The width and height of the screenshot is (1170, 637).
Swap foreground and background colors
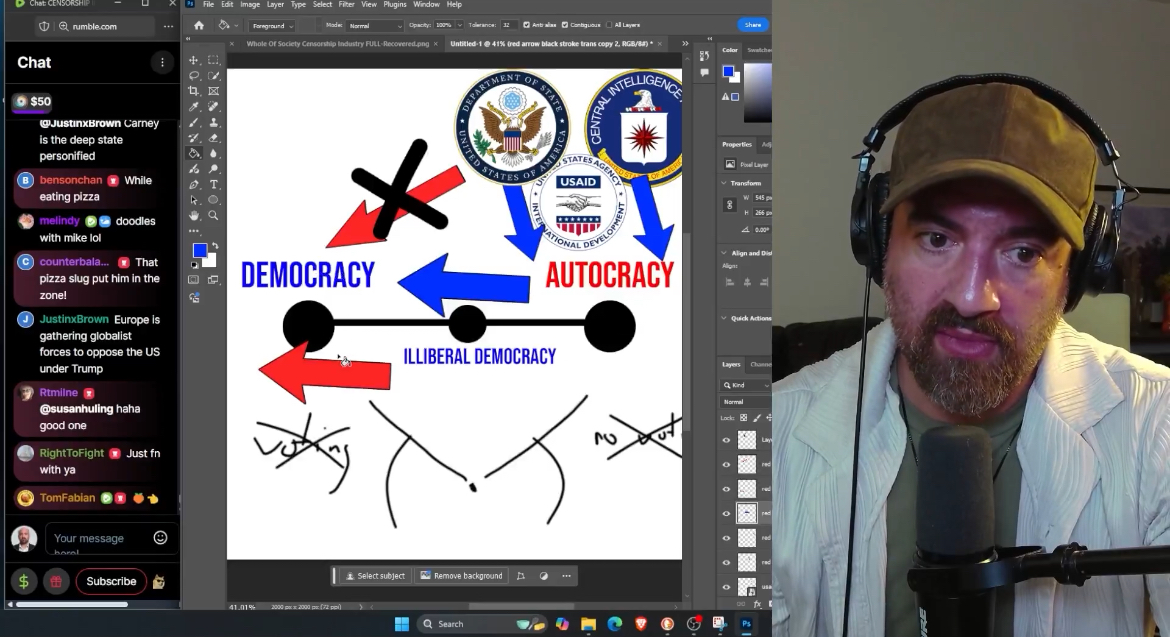215,245
